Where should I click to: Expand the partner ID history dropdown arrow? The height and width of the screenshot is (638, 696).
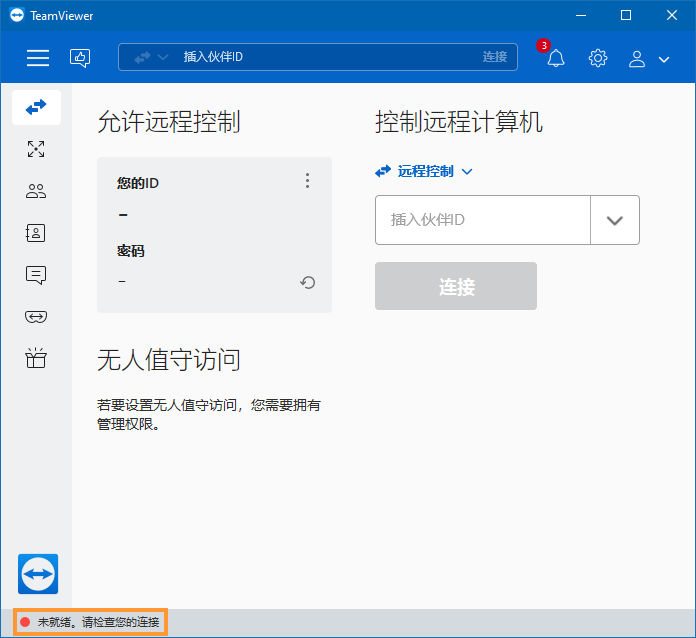[x=615, y=220]
